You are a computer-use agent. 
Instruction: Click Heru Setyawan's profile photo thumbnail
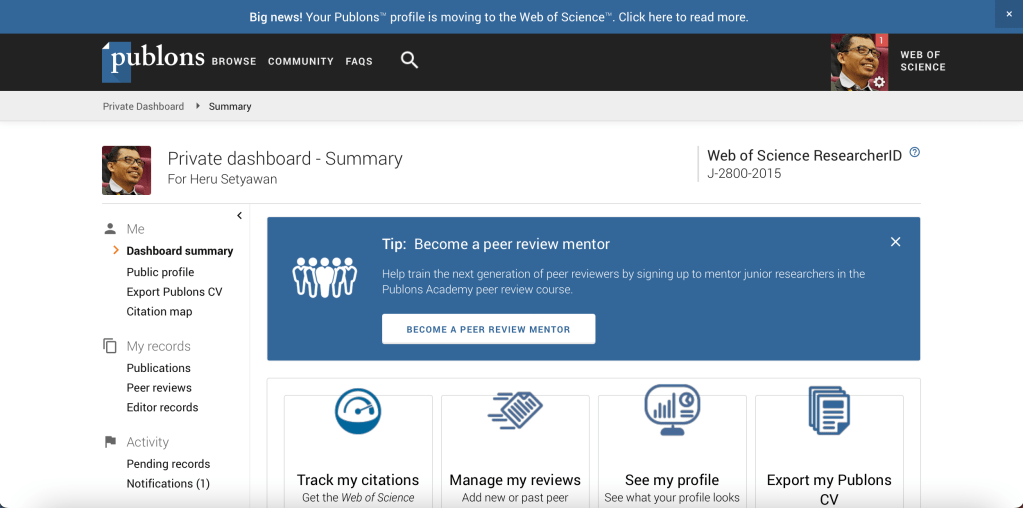(126, 170)
